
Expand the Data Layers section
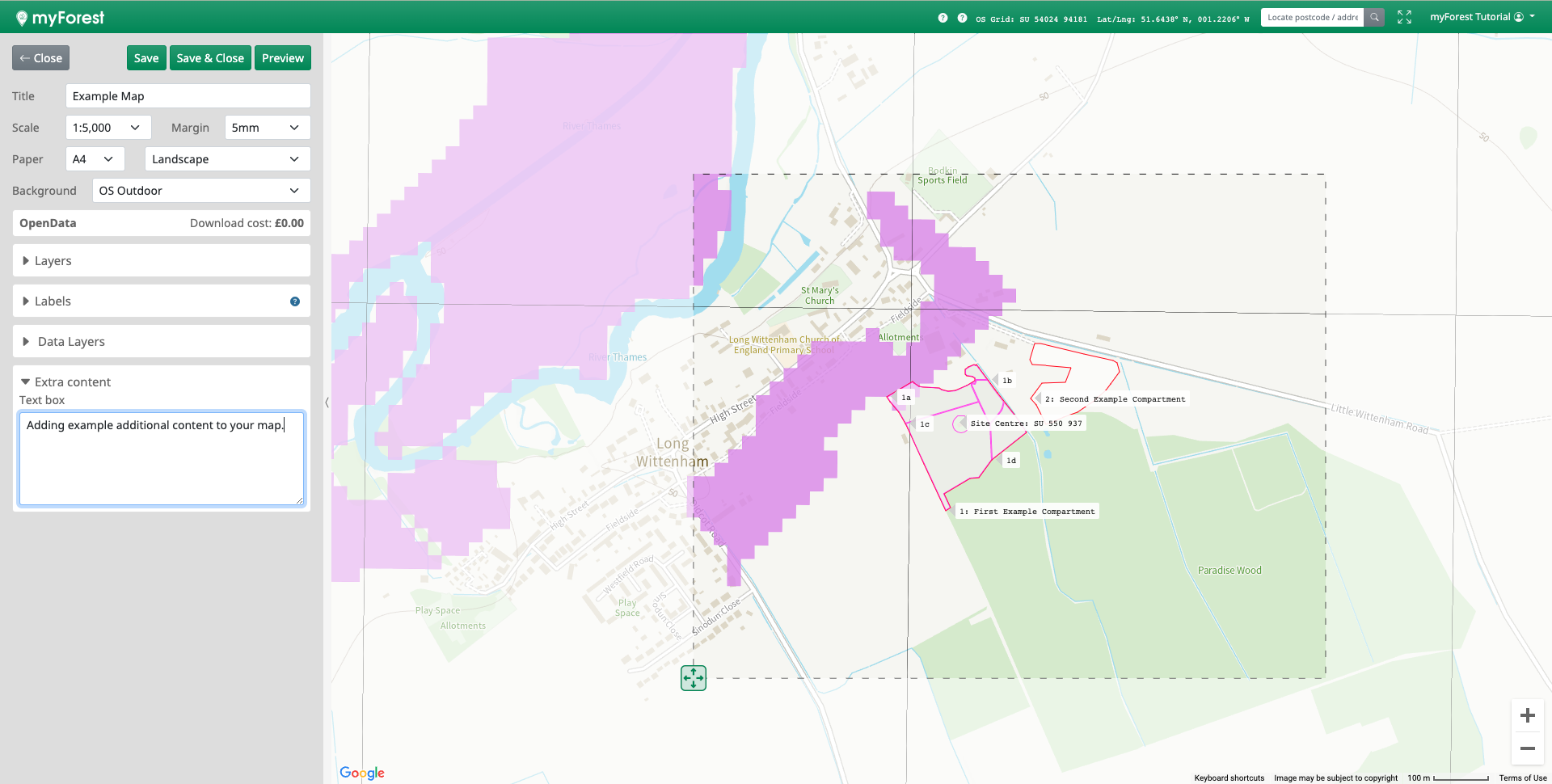[71, 342]
